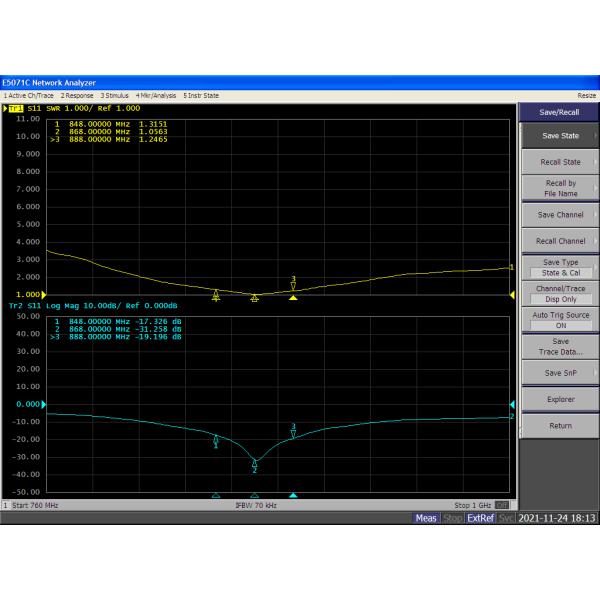The height and width of the screenshot is (600, 600).
Task: Toggle Auto Trig Source ON setting
Action: coord(560,320)
